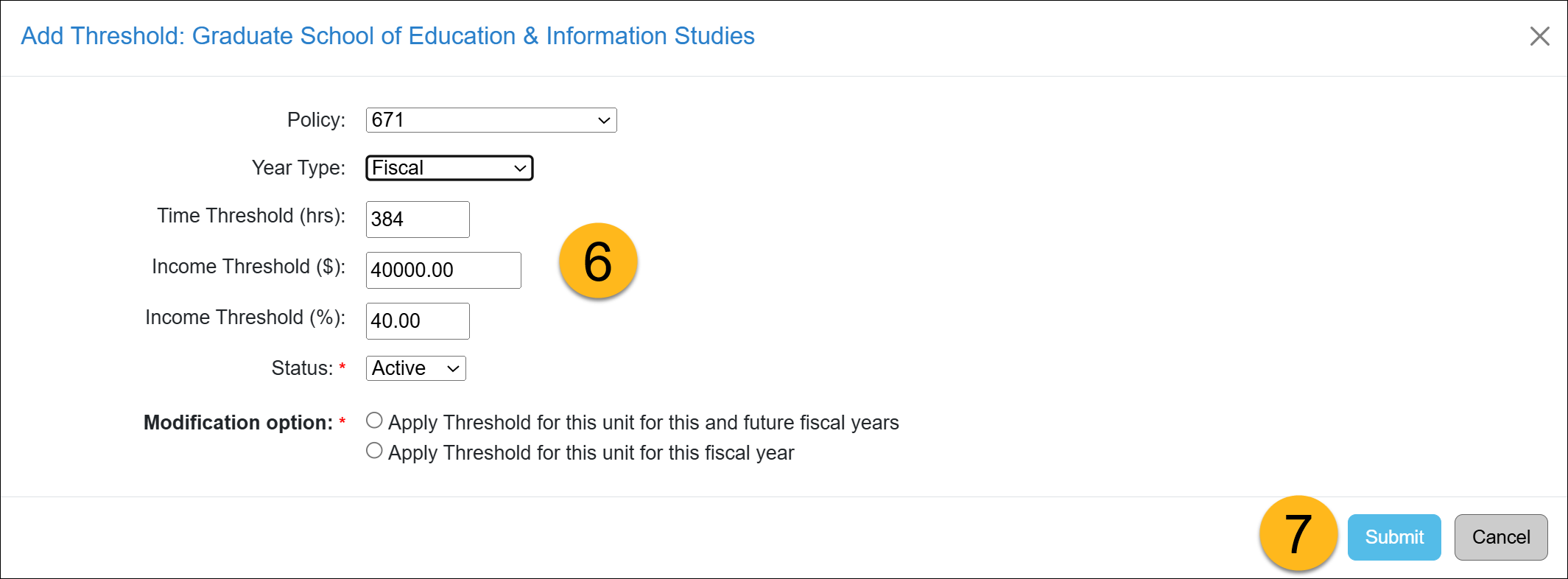Viewport: 1568px width, 579px height.
Task: Click the Income Threshold percentage field
Action: coord(417,320)
